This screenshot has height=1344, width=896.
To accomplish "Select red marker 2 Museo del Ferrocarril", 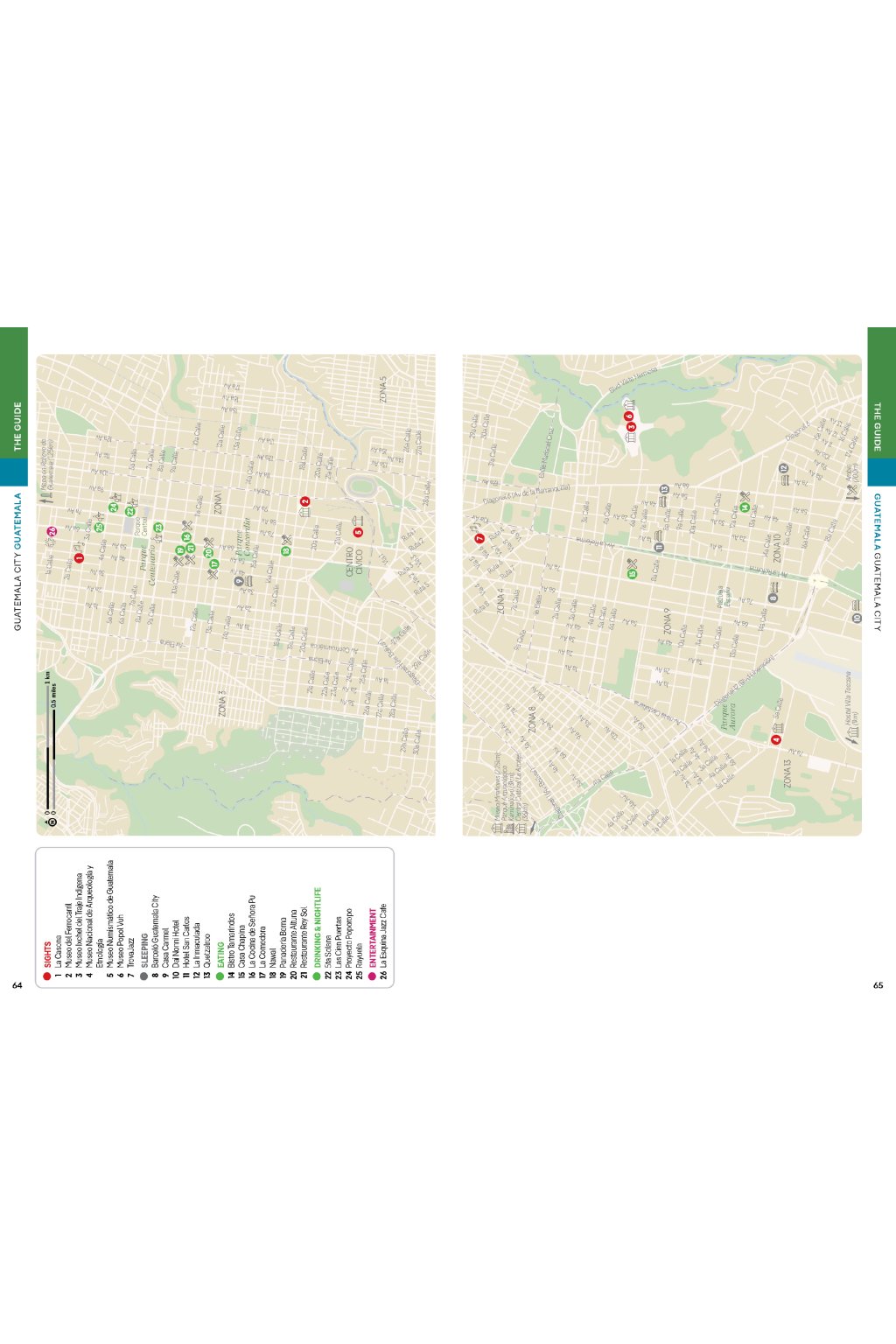I will (305, 501).
